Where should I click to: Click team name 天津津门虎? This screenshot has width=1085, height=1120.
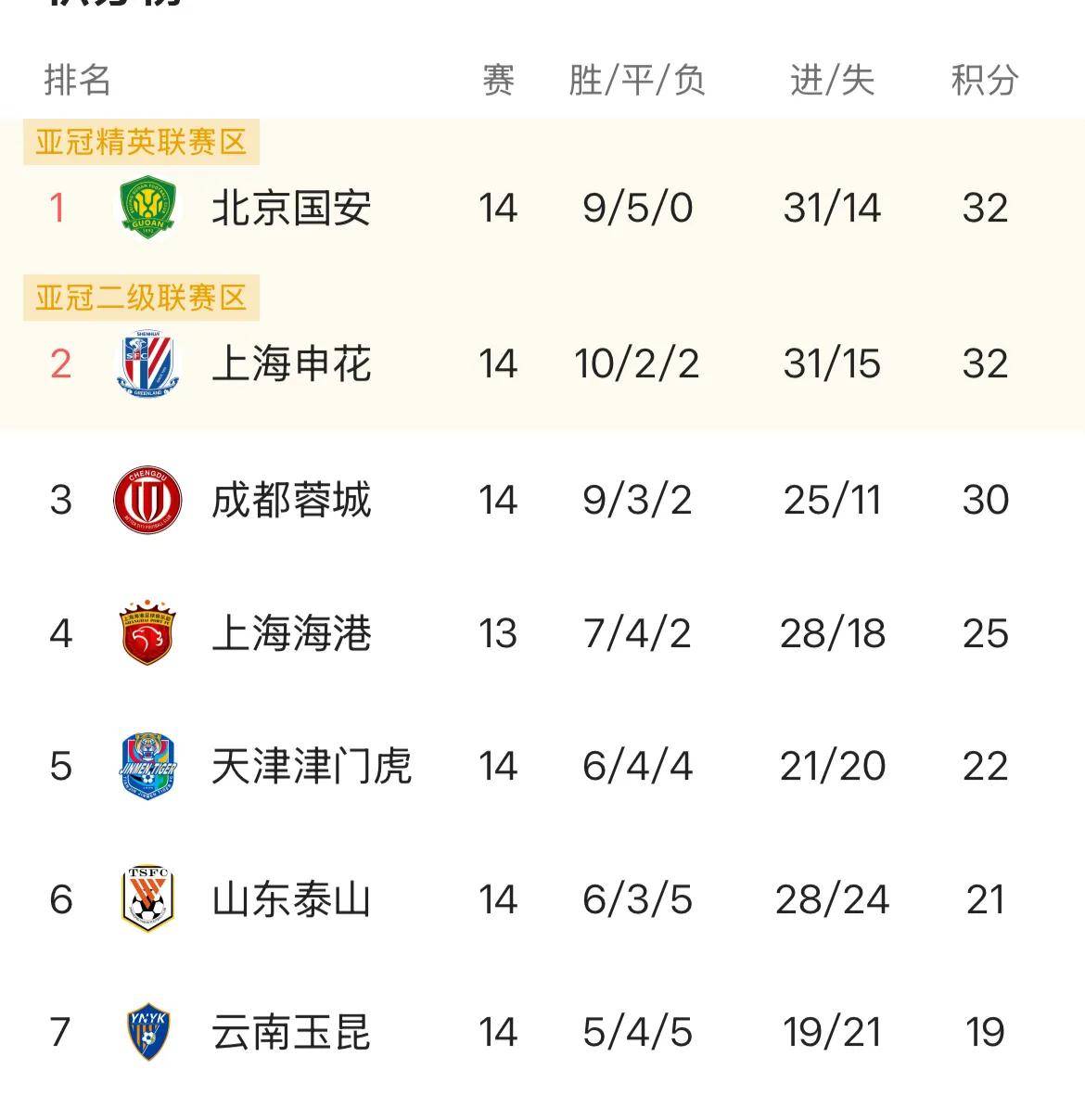click(311, 766)
